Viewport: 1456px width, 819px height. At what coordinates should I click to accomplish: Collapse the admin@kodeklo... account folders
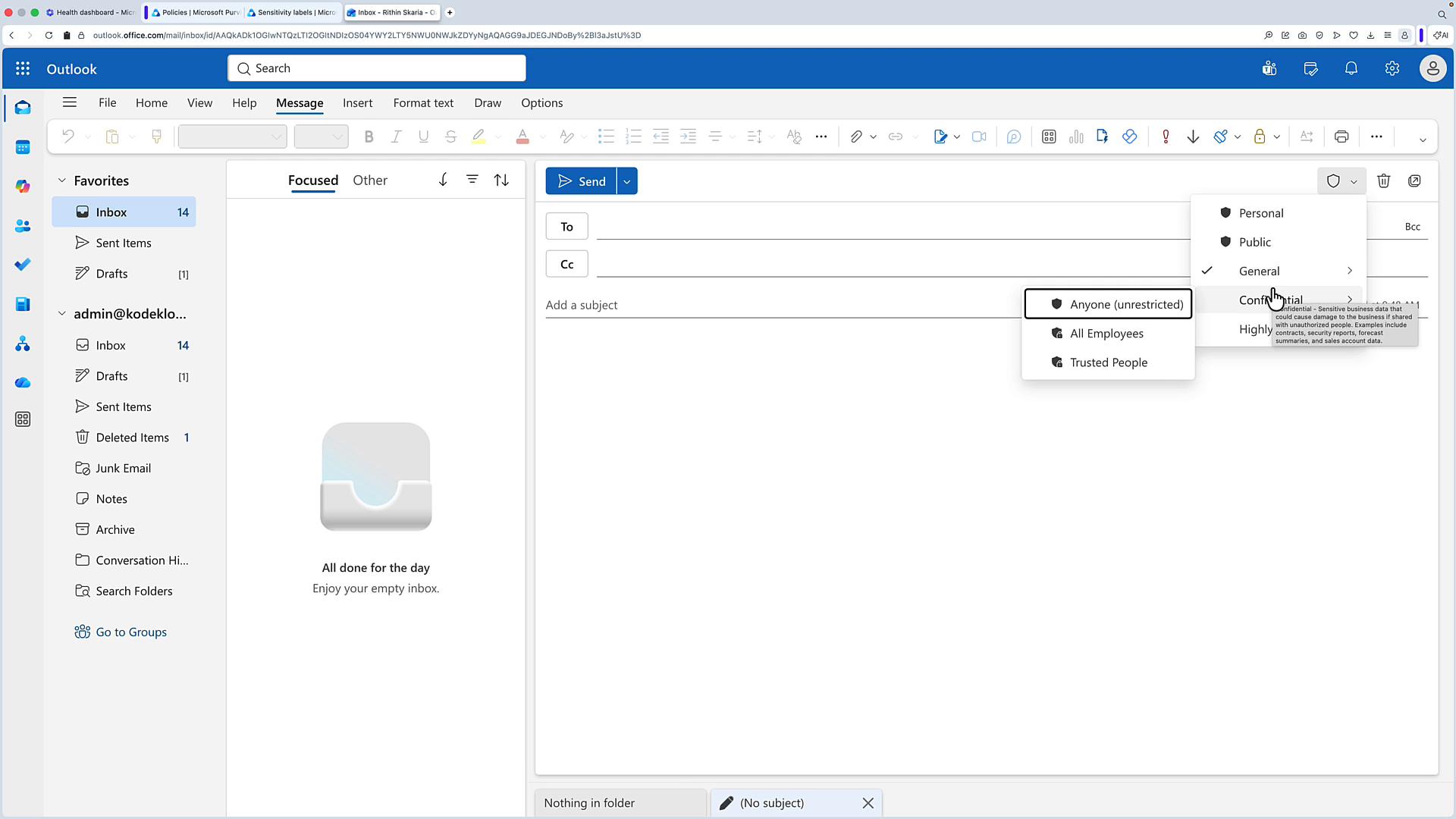pyautogui.click(x=62, y=313)
